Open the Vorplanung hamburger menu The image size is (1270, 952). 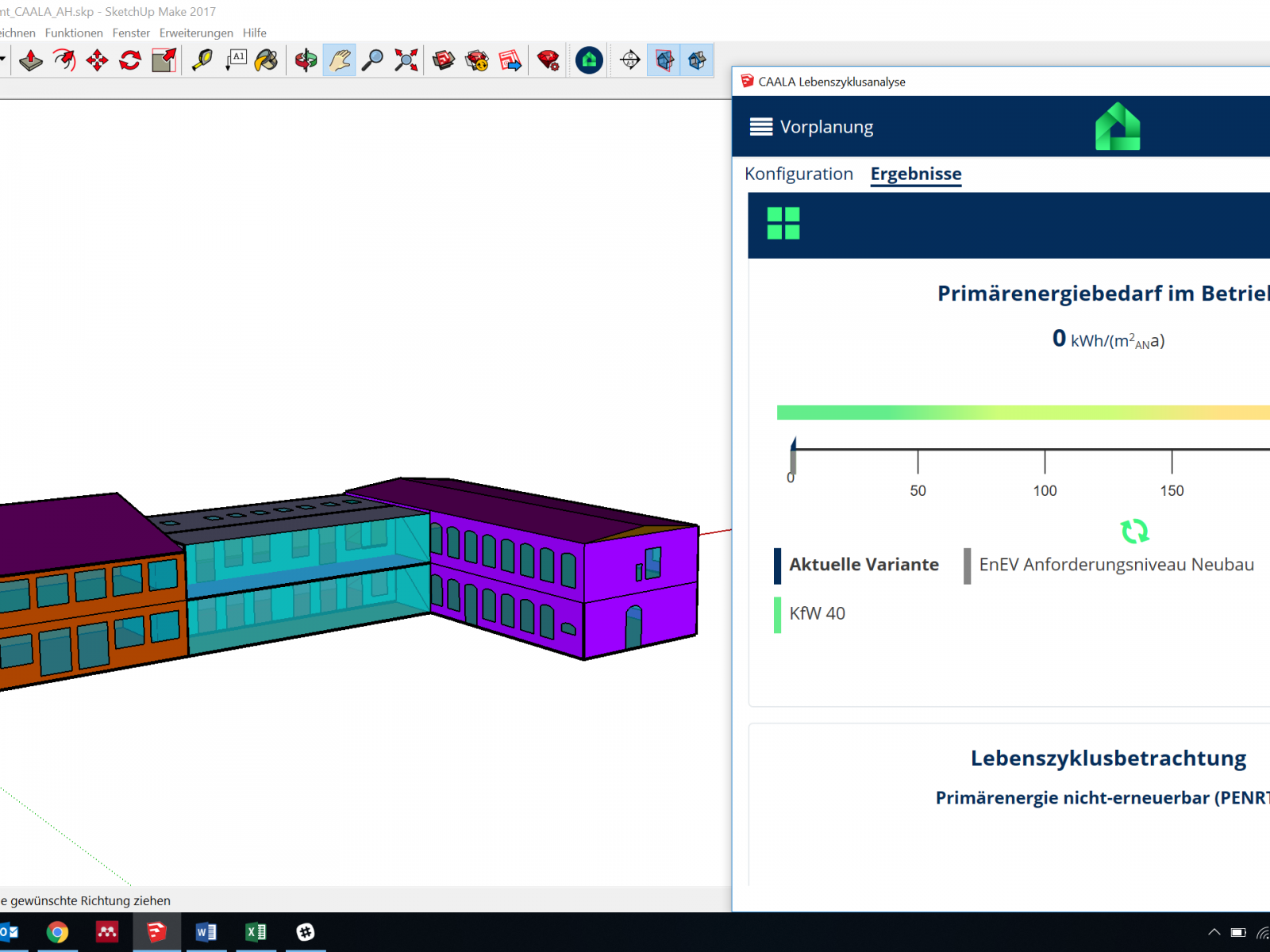(x=761, y=127)
